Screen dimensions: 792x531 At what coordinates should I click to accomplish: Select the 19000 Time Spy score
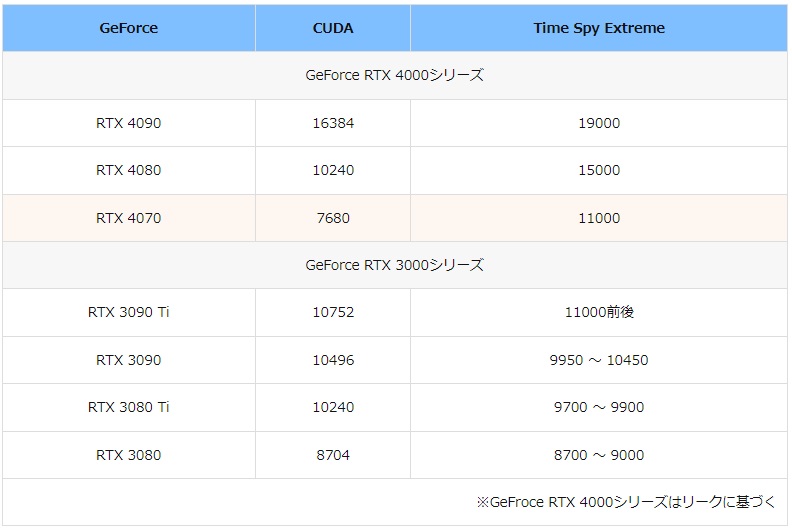click(598, 123)
